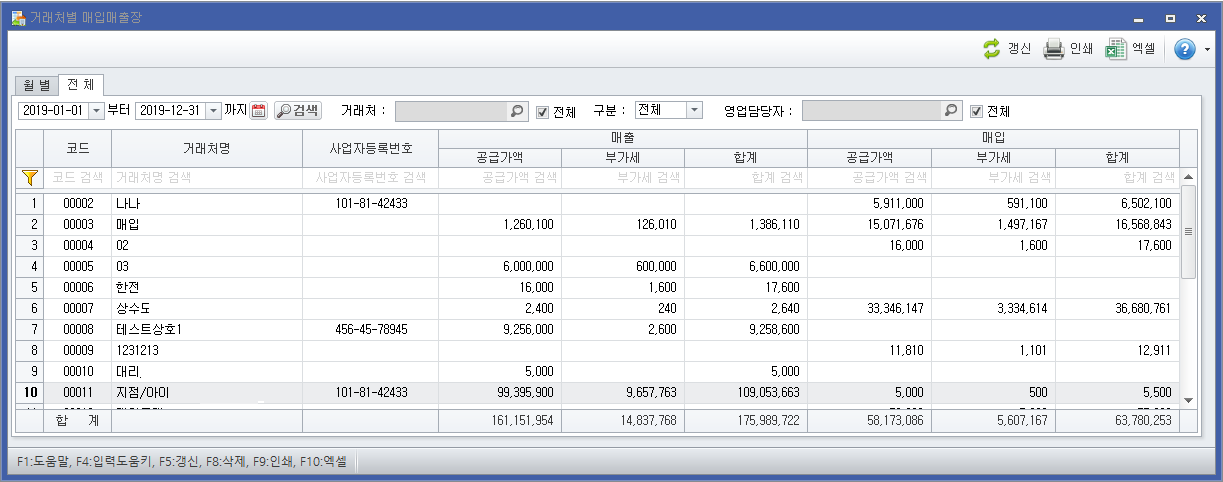Click the 3,334,614 purchase VAT cell
The height and width of the screenshot is (482, 1223).
(x=993, y=308)
